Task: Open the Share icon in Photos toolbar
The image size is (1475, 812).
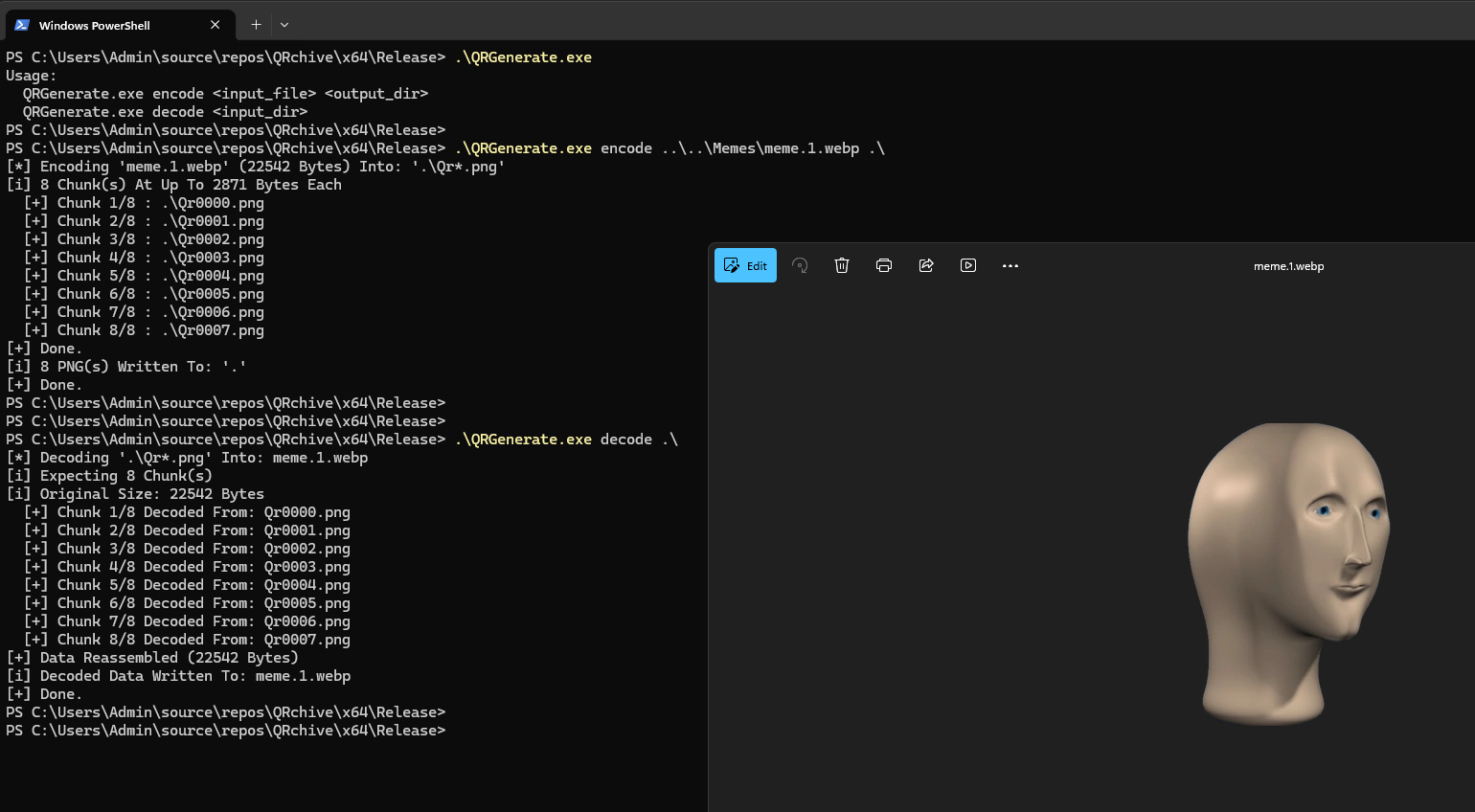Action: click(926, 266)
